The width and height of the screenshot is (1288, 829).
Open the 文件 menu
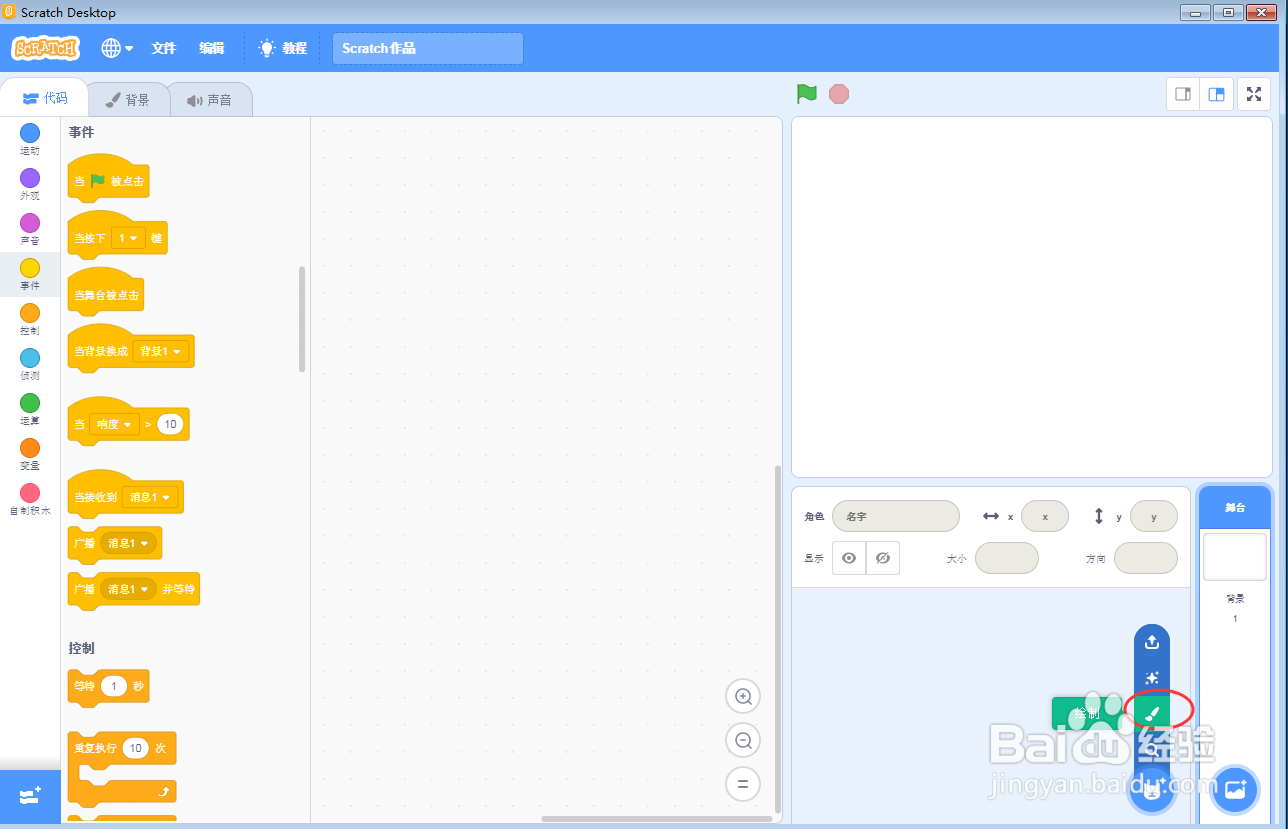pyautogui.click(x=164, y=48)
